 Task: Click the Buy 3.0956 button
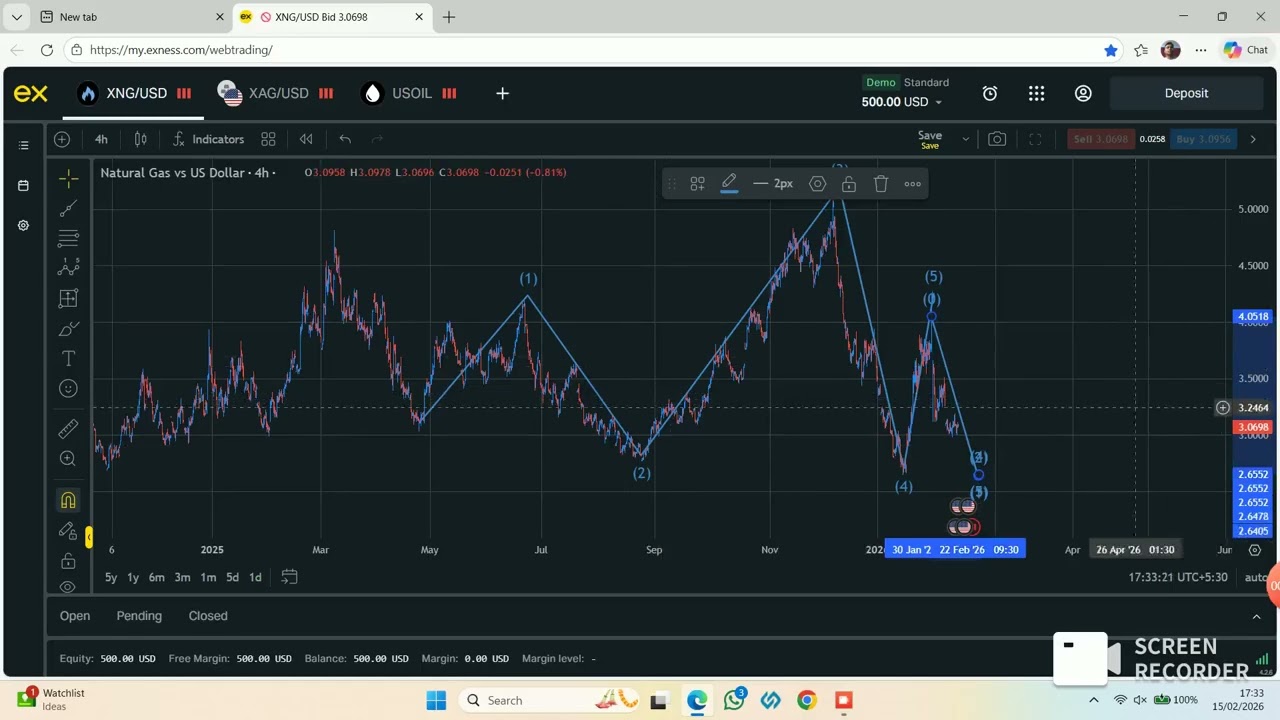click(1203, 139)
